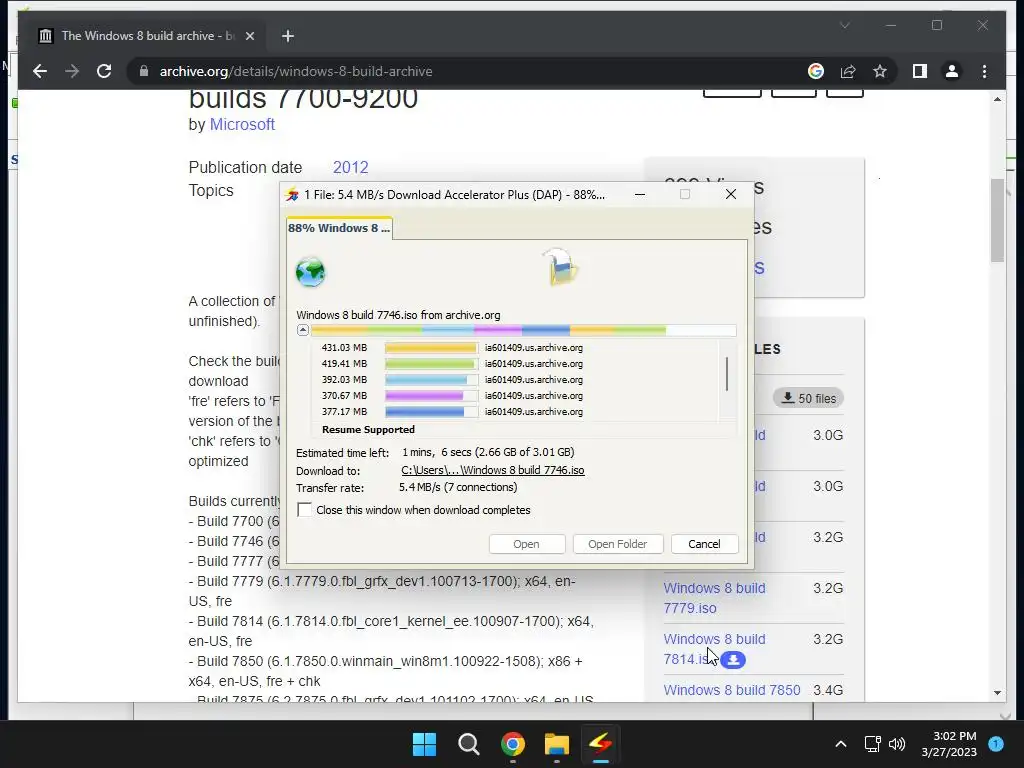Click the DAP globe icon
Screen dimensions: 1024x768
pos(310,272)
